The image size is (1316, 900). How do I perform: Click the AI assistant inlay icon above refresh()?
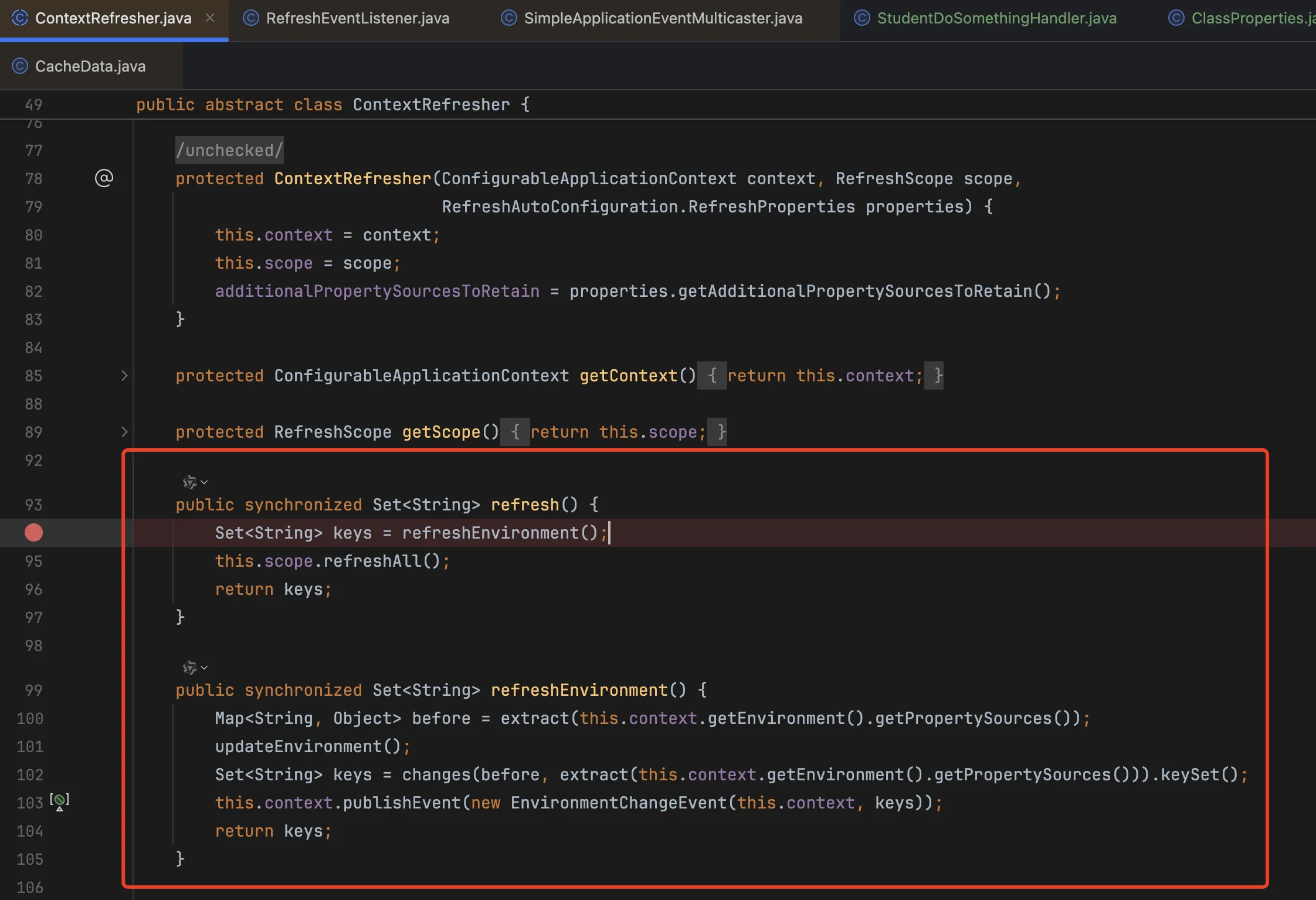pyautogui.click(x=189, y=482)
